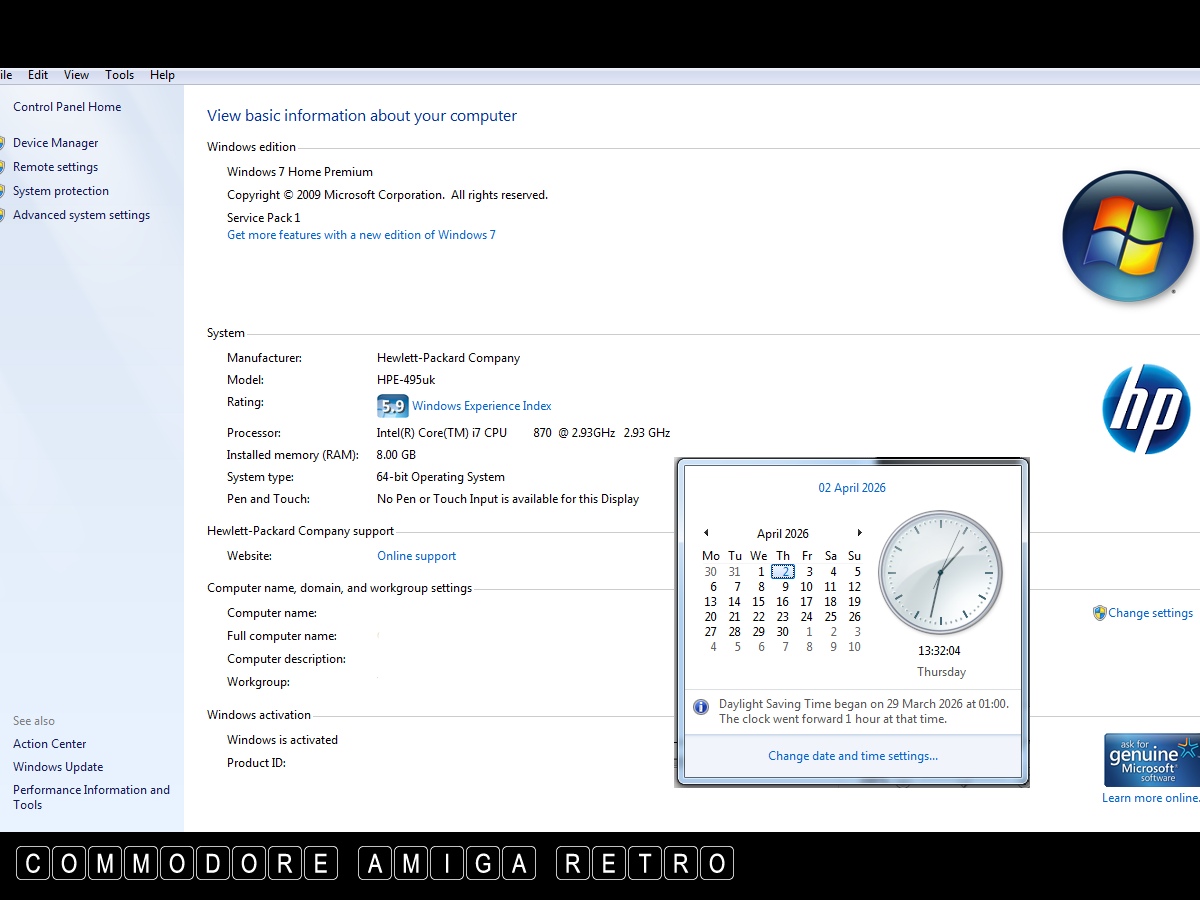This screenshot has width=1200, height=900.
Task: Click the genuine Microsoft software badge
Action: click(1151, 760)
